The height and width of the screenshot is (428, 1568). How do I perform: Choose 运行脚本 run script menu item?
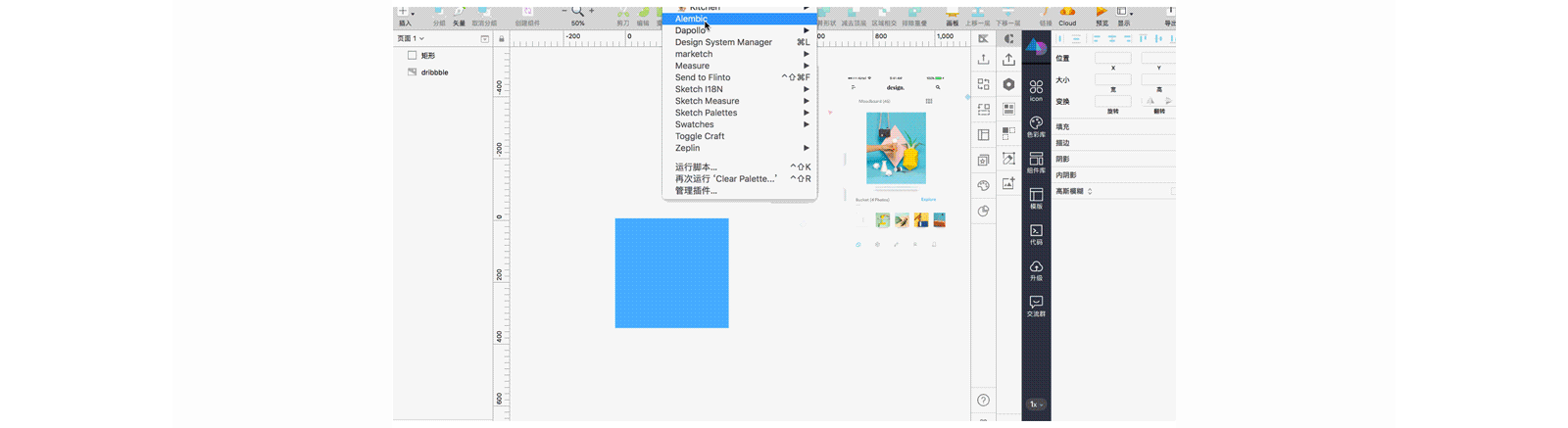740,166
